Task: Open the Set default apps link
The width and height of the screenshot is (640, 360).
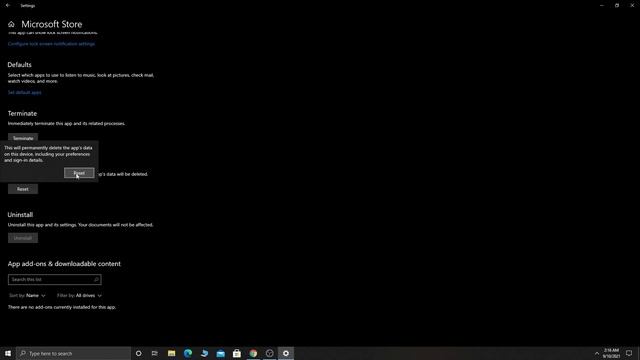Action: pos(24,93)
